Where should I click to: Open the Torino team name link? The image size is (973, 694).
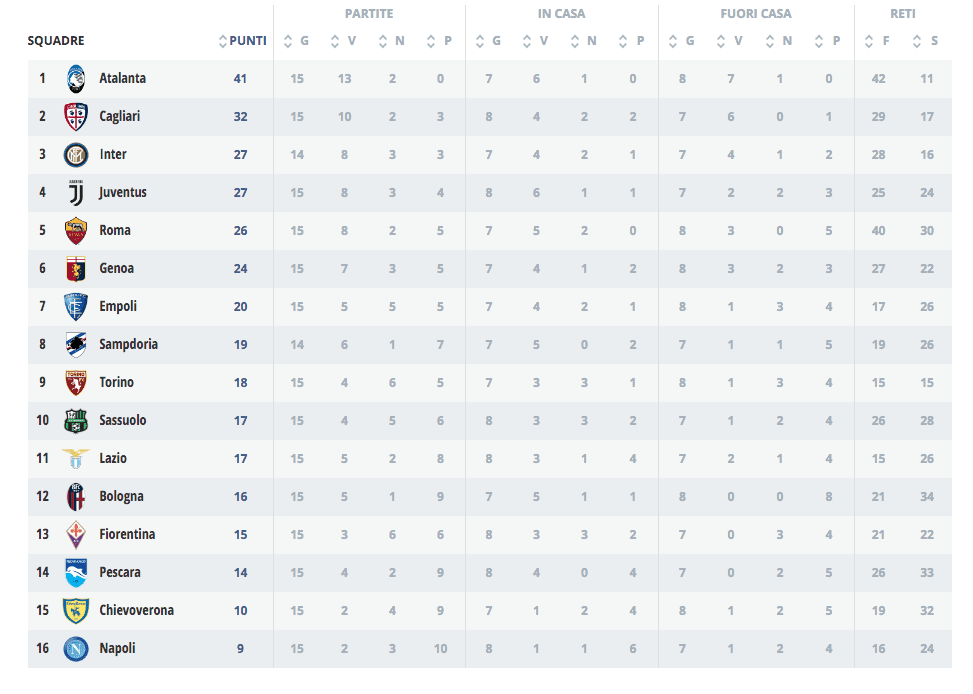pos(116,383)
